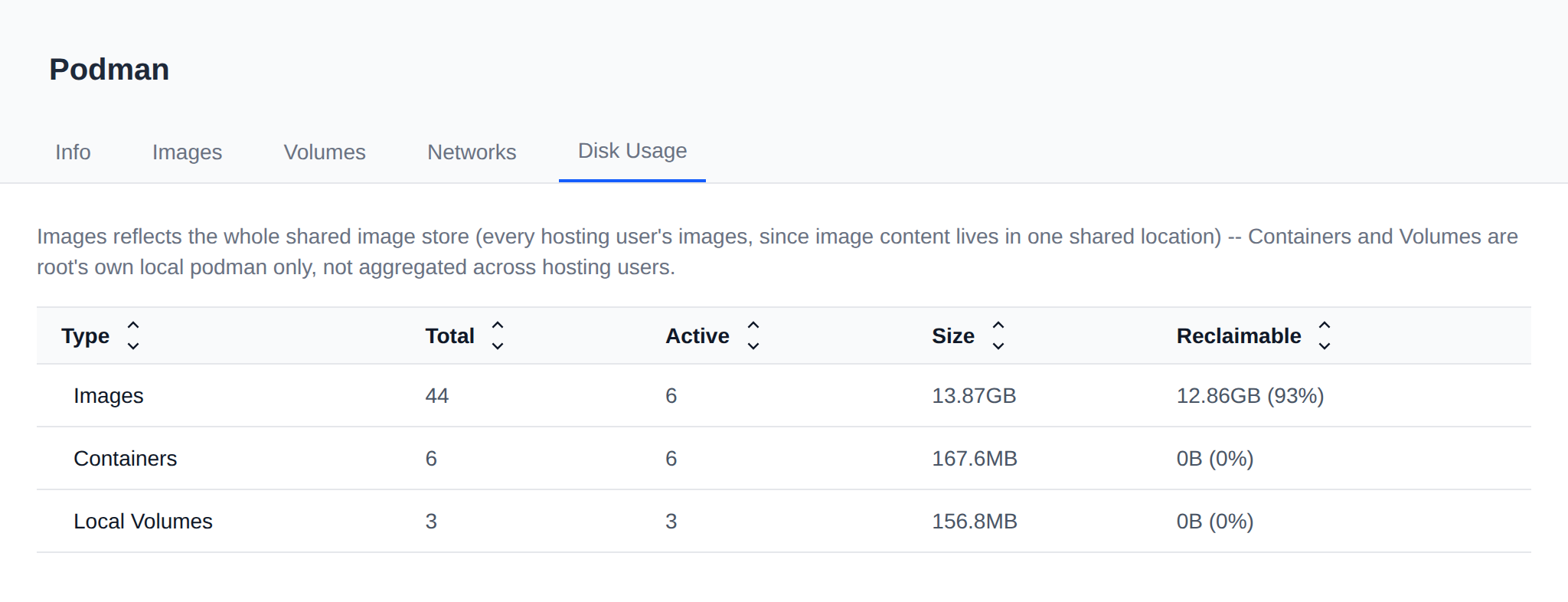Click the Total column header label

[450, 336]
